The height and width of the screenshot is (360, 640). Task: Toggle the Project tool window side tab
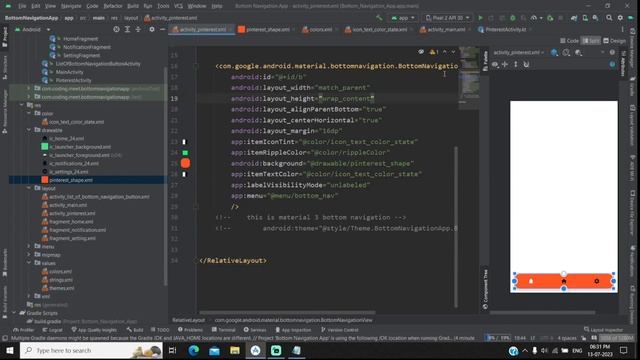tap(4, 37)
